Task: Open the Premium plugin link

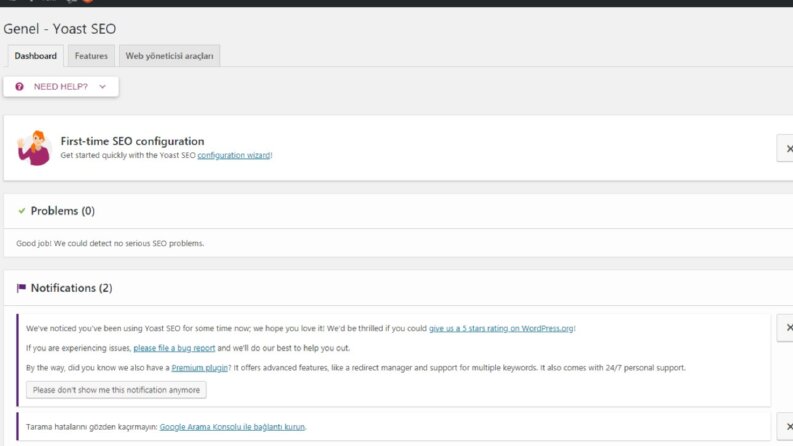Action: click(200, 368)
